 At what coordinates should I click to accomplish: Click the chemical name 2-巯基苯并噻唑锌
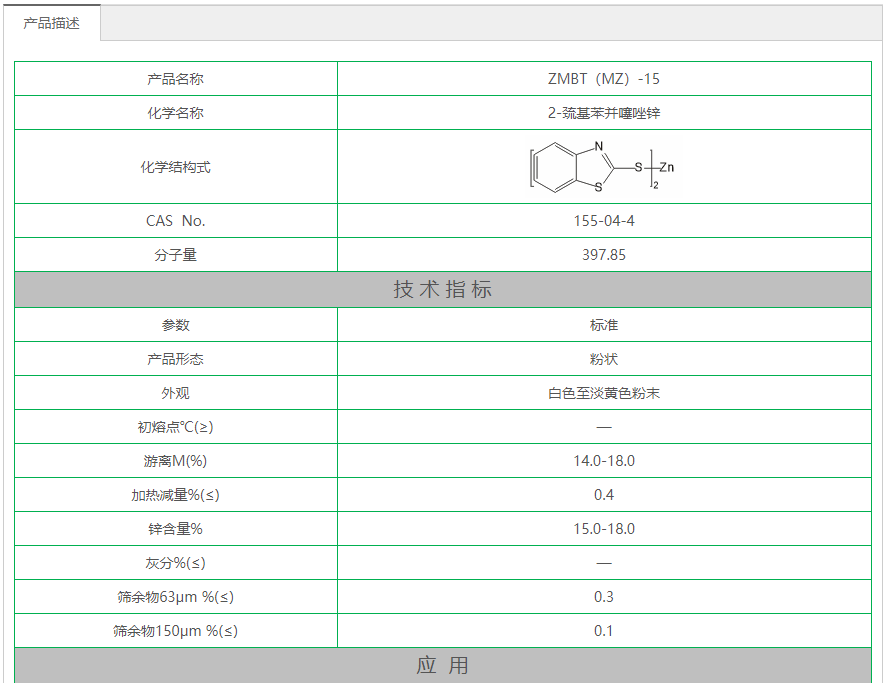pyautogui.click(x=603, y=113)
